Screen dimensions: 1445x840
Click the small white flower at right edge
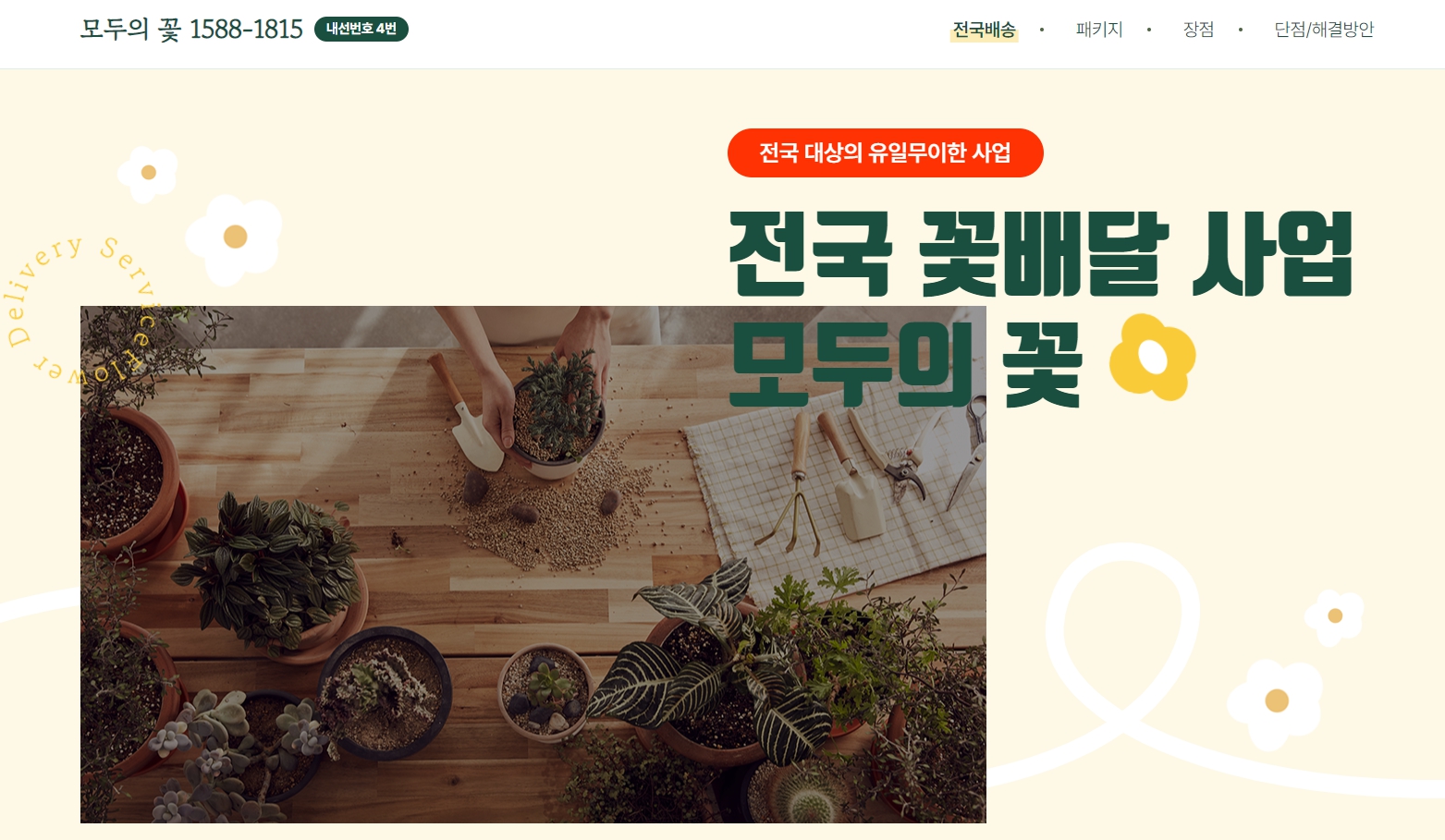point(1334,616)
